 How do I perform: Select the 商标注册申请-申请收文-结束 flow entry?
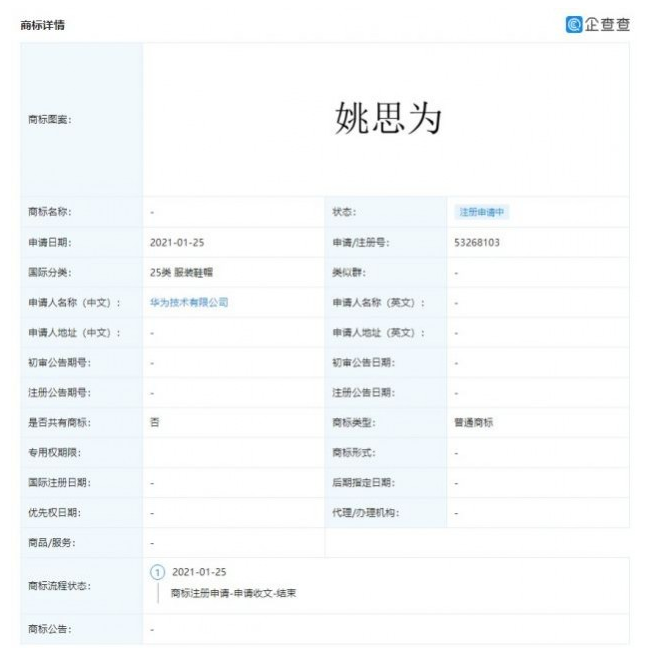tap(233, 593)
